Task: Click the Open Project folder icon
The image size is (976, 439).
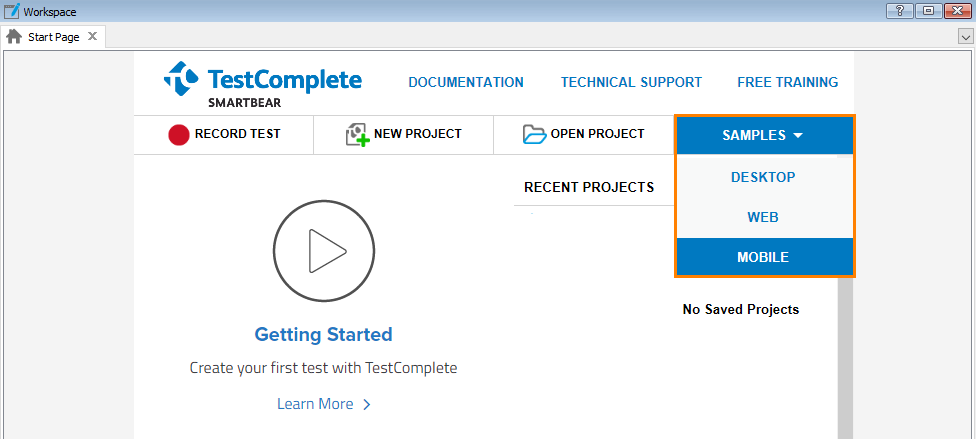Action: pyautogui.click(x=535, y=134)
